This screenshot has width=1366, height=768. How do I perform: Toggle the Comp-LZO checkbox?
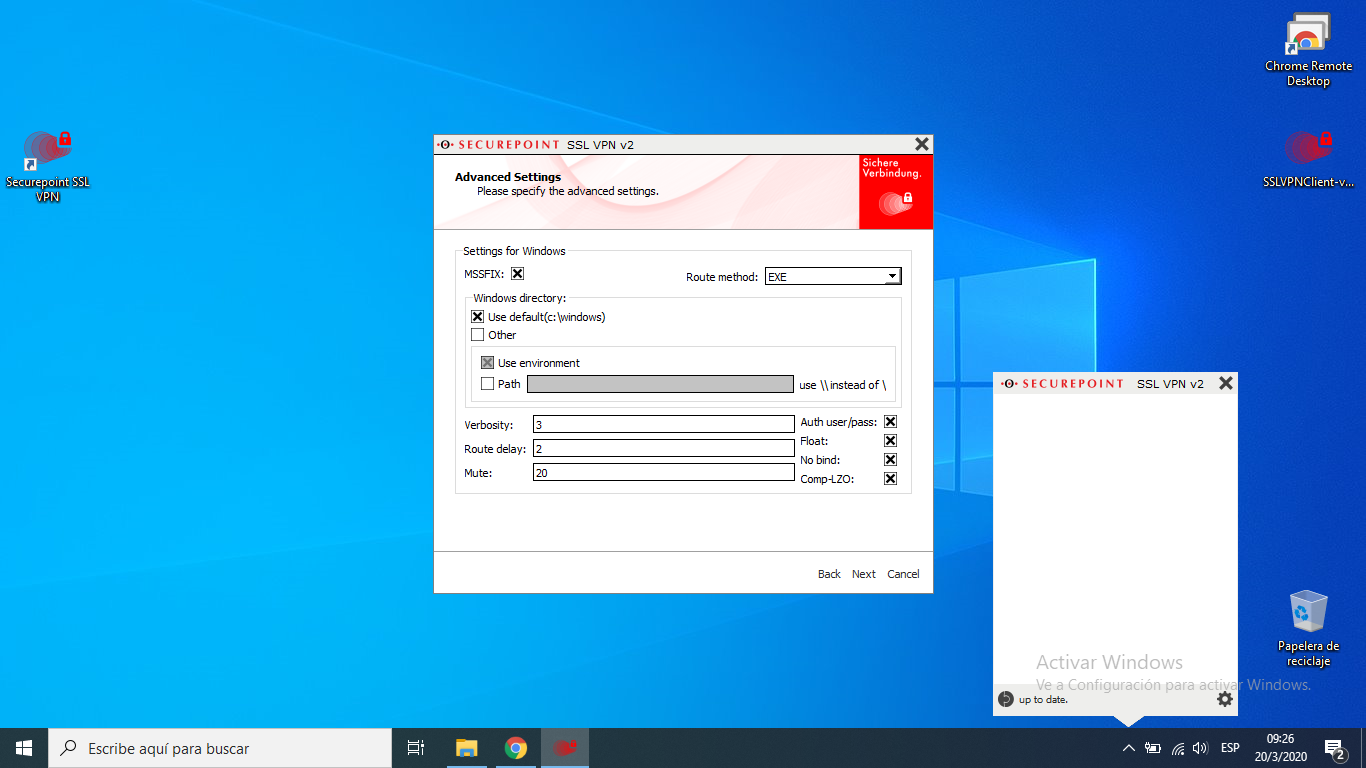890,479
